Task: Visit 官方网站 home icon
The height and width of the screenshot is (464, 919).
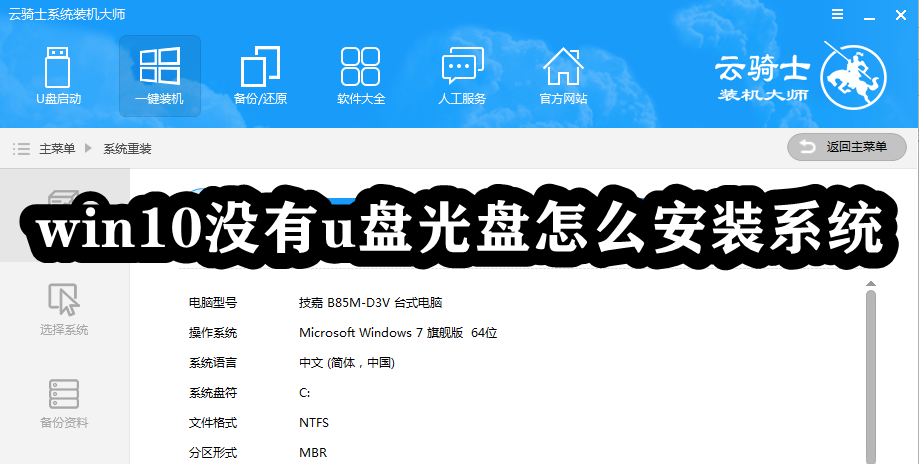Action: (x=563, y=66)
